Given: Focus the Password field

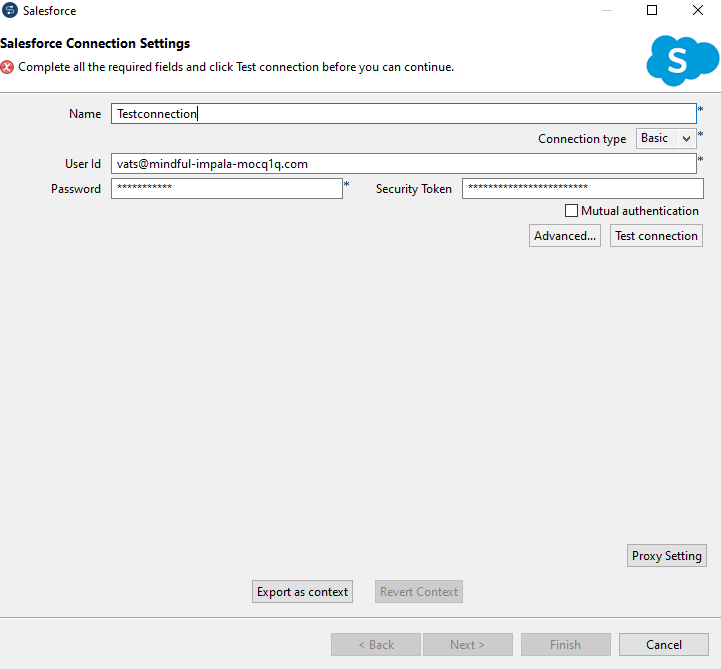Looking at the screenshot, I should [x=227, y=189].
